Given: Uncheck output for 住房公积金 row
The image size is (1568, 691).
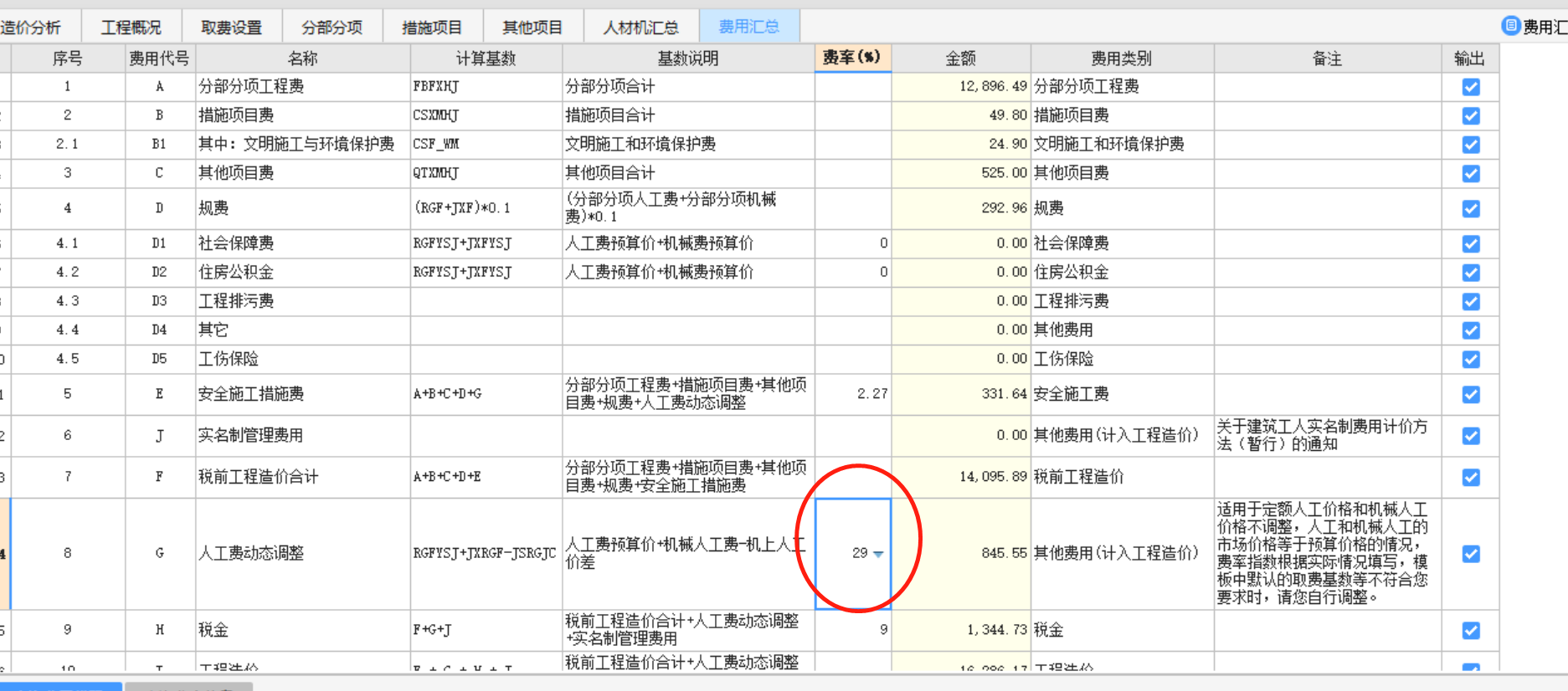Looking at the screenshot, I should tap(1470, 273).
